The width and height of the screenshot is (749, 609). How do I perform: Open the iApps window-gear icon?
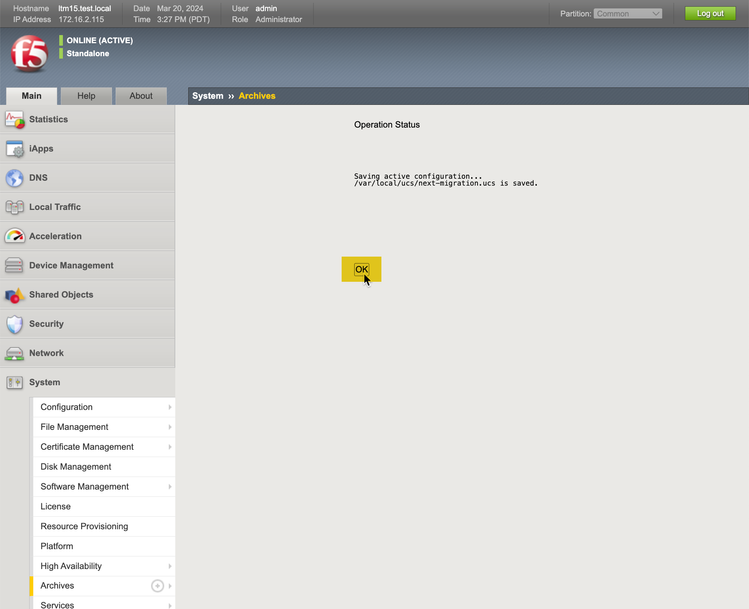[15, 149]
